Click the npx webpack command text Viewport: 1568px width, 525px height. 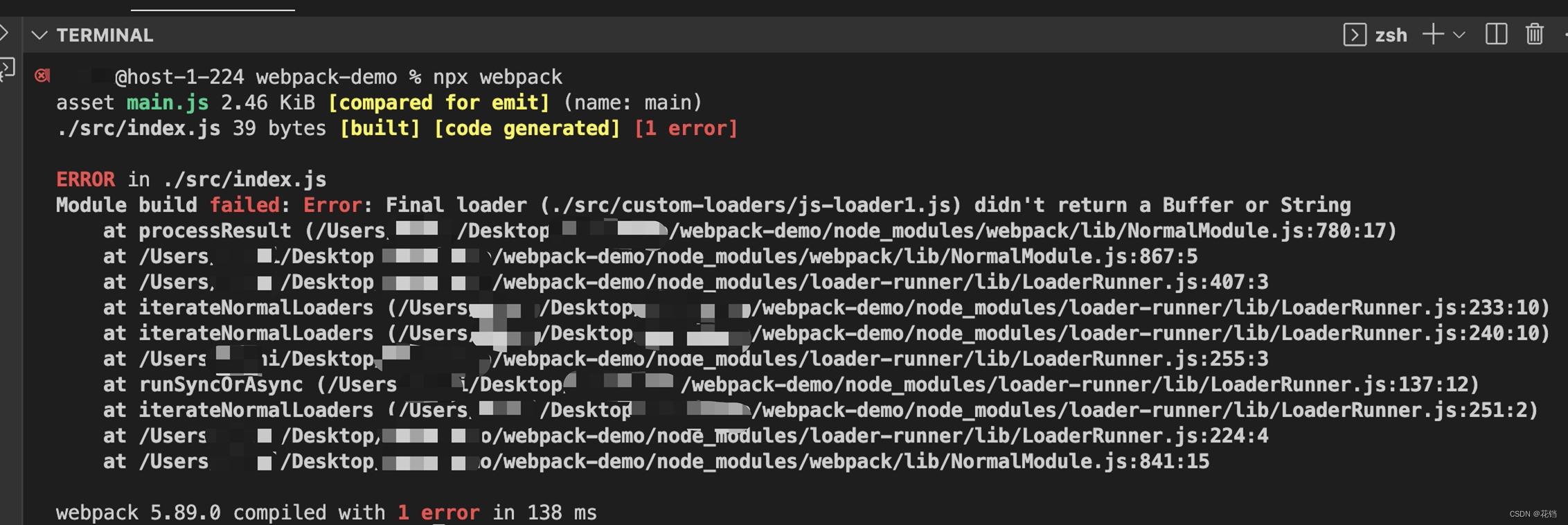click(497, 77)
